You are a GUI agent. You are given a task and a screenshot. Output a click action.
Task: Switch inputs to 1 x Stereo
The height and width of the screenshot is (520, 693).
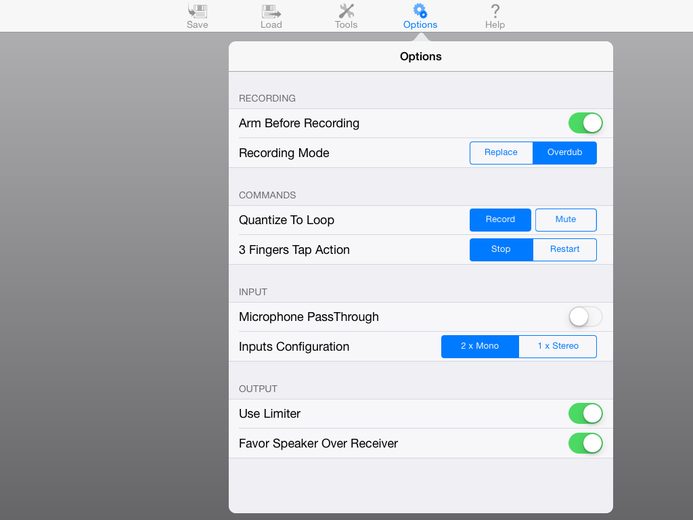(558, 346)
